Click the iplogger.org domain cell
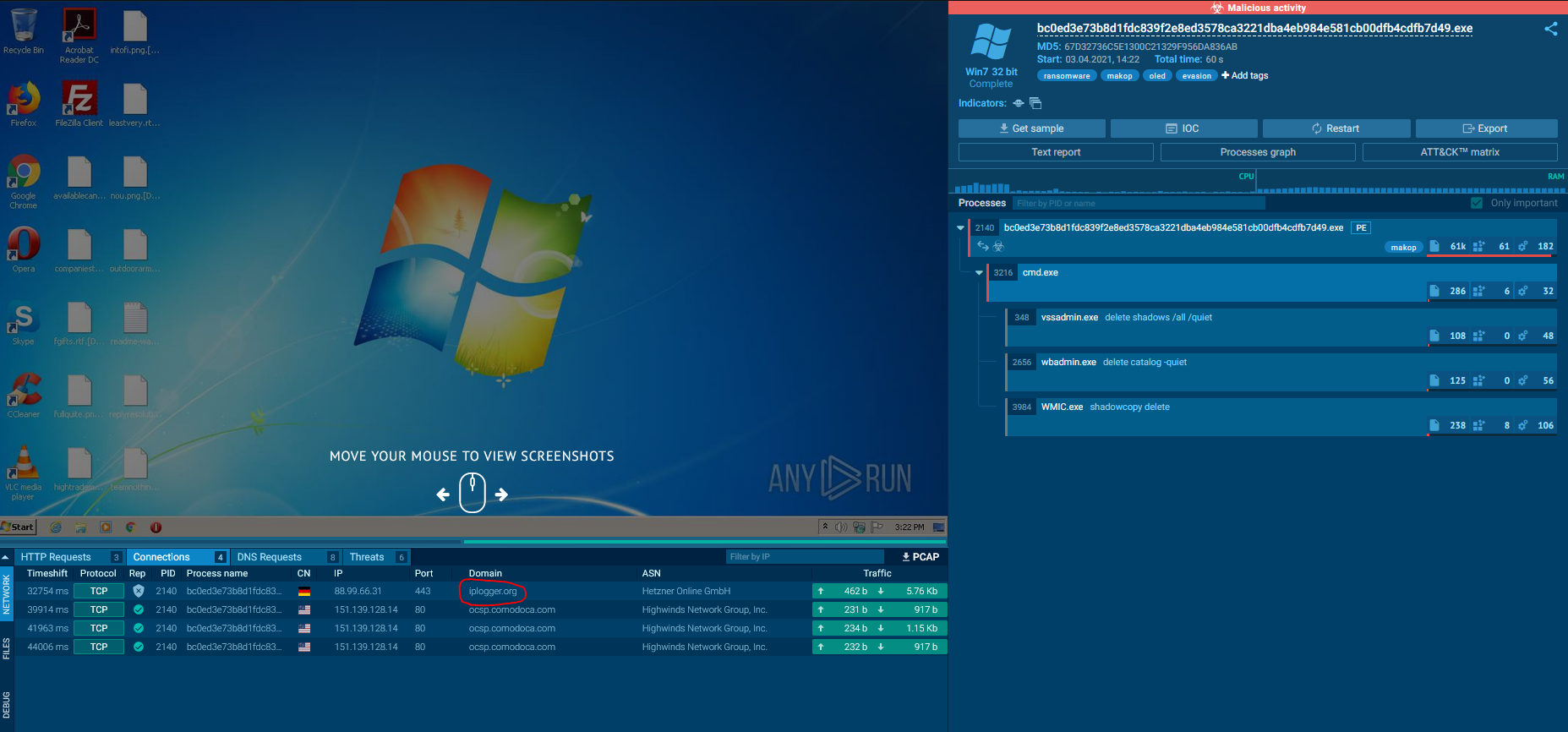Image resolution: width=1568 pixels, height=732 pixels. (x=493, y=591)
